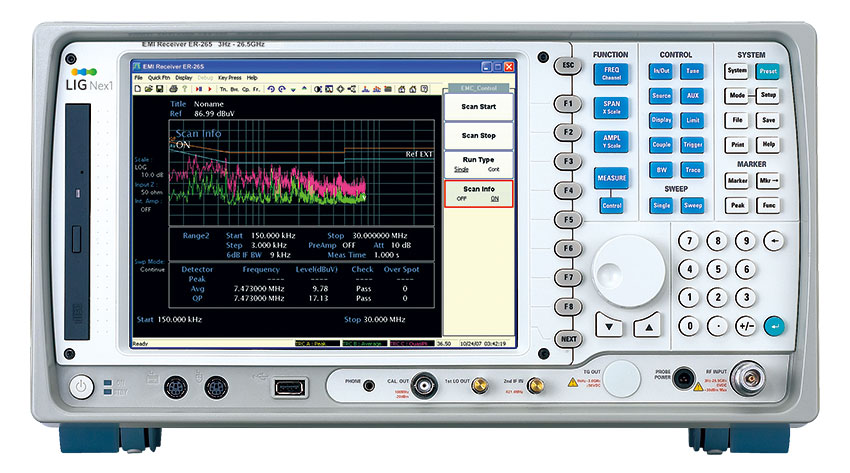Push the teal Enter keypad key
850x473 pixels.
point(774,326)
